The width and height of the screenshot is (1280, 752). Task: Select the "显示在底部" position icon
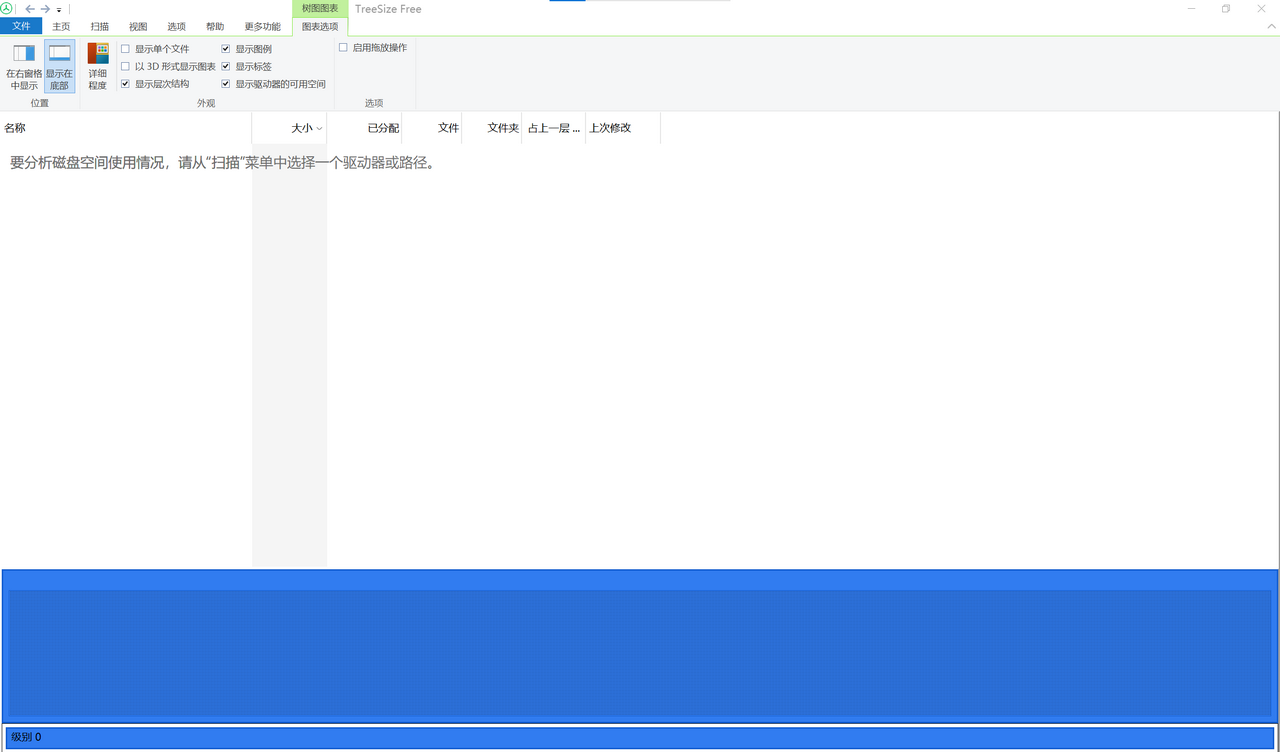(x=58, y=66)
